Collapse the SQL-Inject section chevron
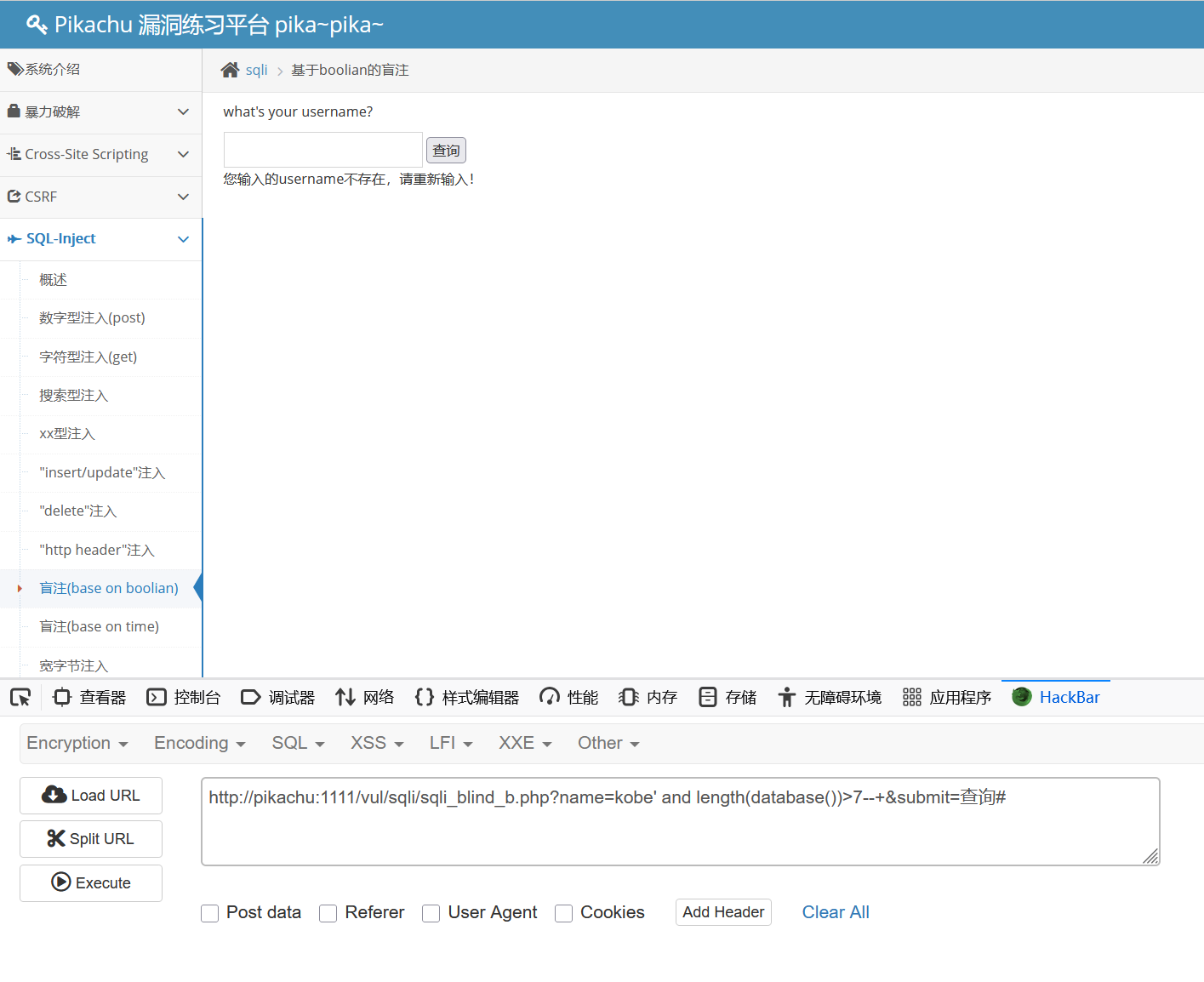Screen dimensions: 1204x982 point(183,239)
